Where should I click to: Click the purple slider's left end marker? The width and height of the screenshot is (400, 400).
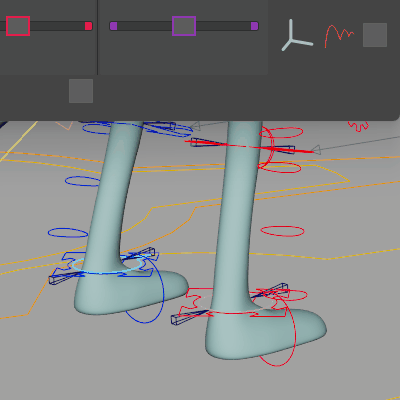pos(114,26)
